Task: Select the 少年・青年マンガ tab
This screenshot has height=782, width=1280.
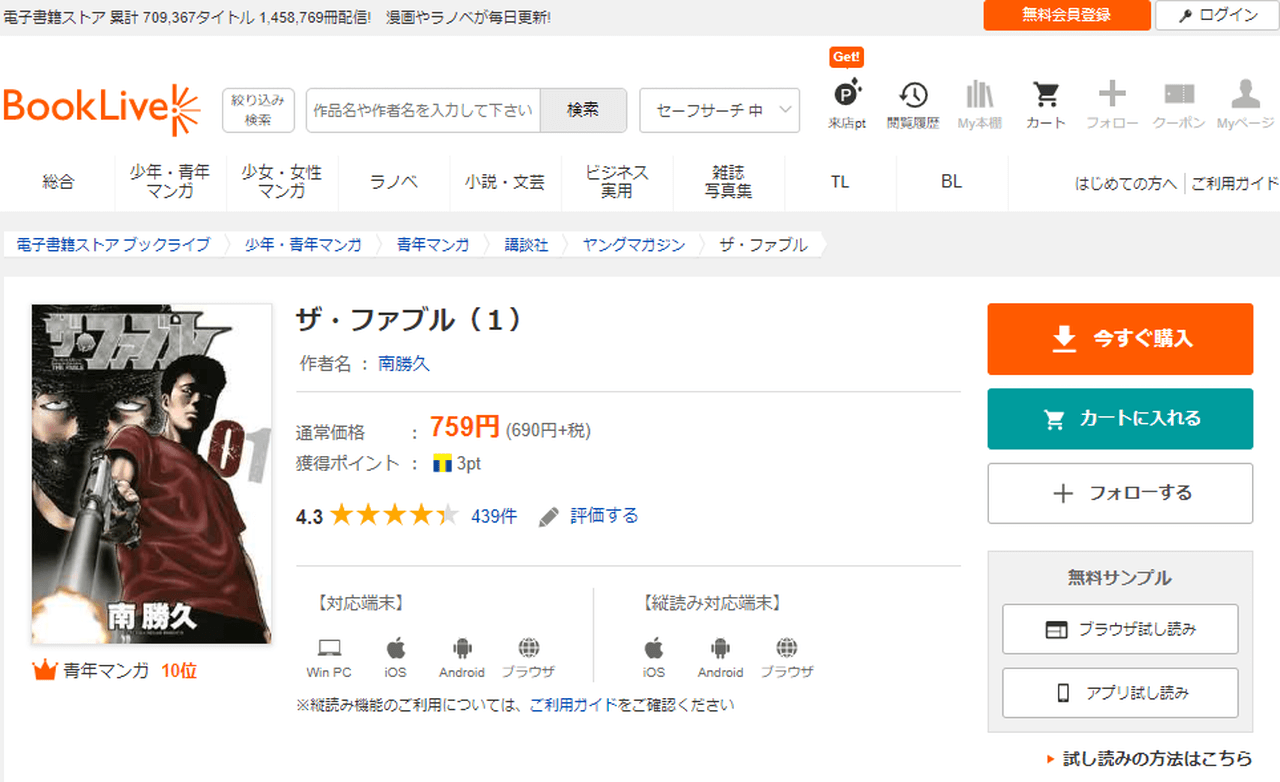Action: pyautogui.click(x=170, y=182)
